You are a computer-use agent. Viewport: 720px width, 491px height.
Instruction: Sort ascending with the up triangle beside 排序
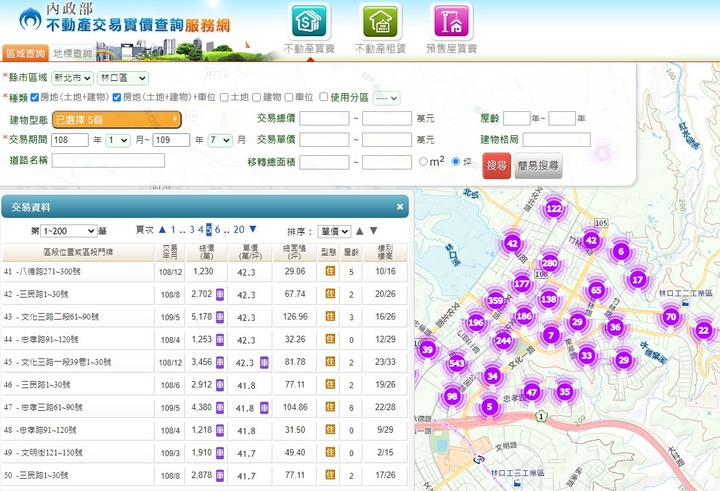360,231
